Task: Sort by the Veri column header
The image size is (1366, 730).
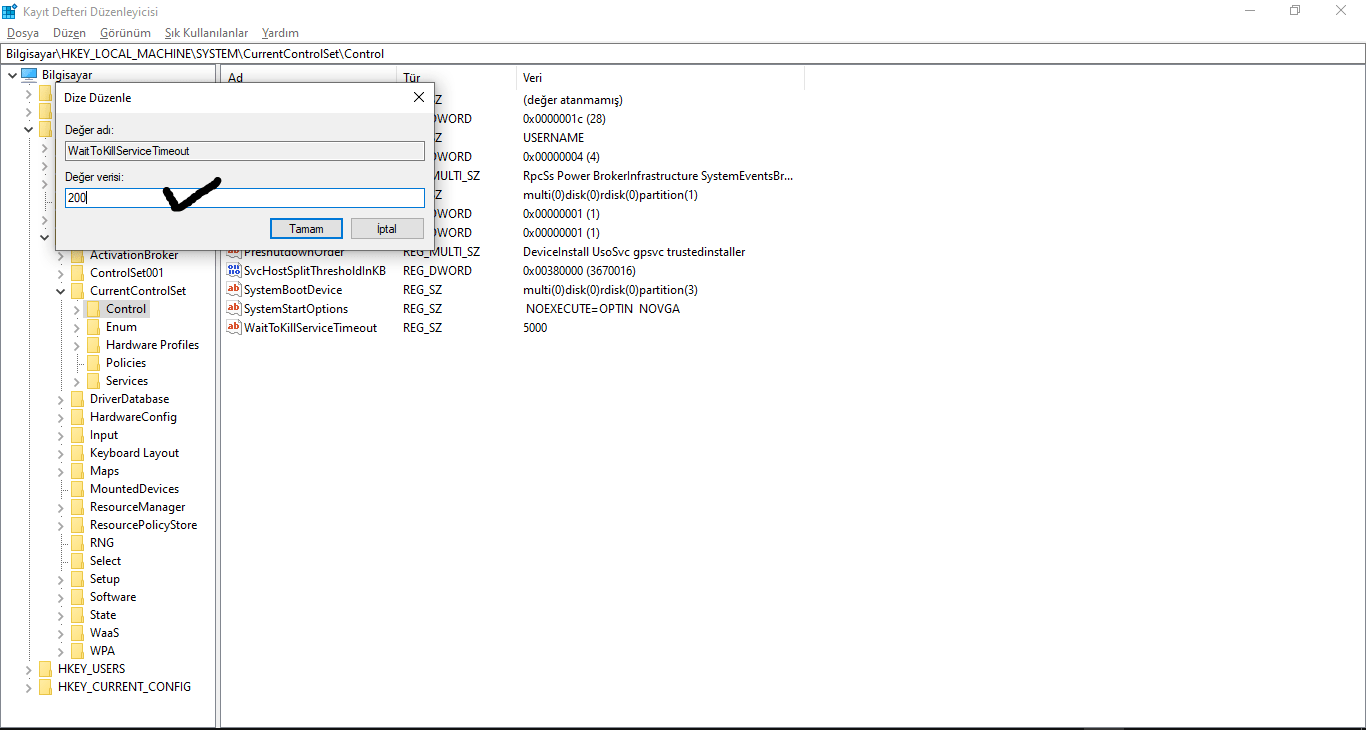Action: coord(660,77)
